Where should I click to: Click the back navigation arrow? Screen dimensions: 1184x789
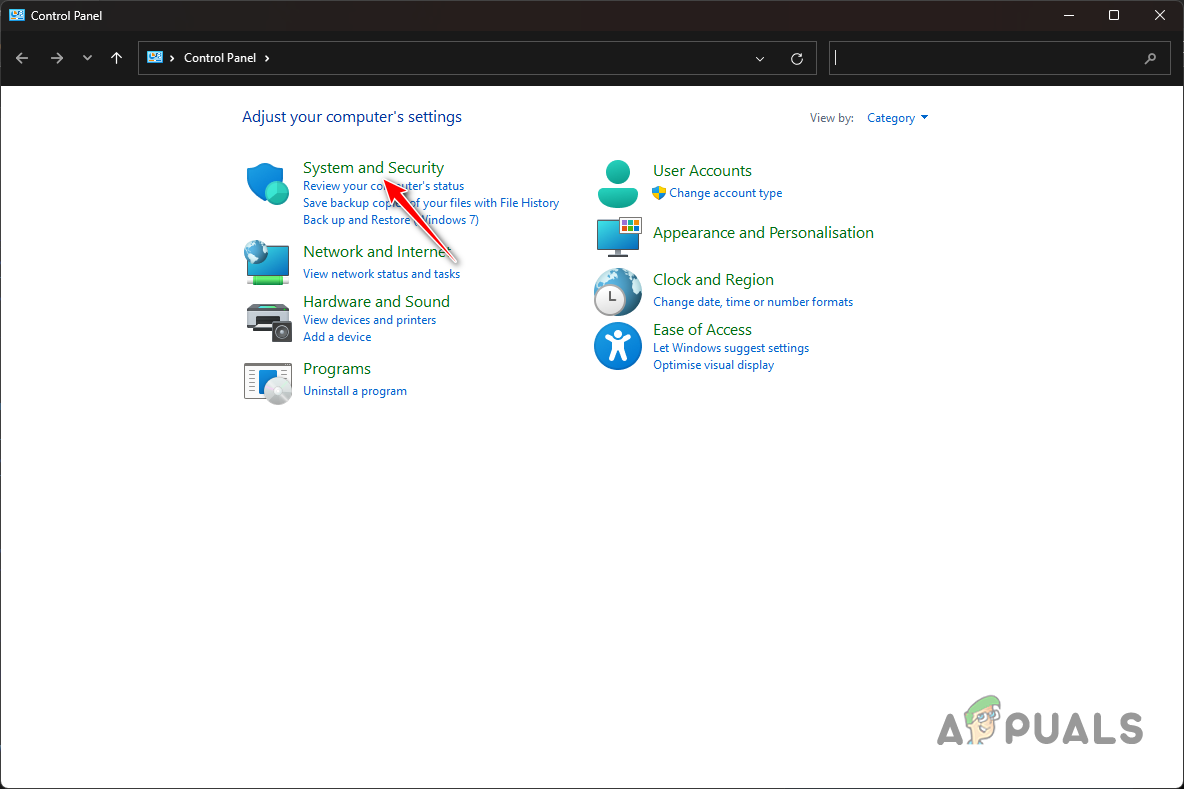pos(22,58)
